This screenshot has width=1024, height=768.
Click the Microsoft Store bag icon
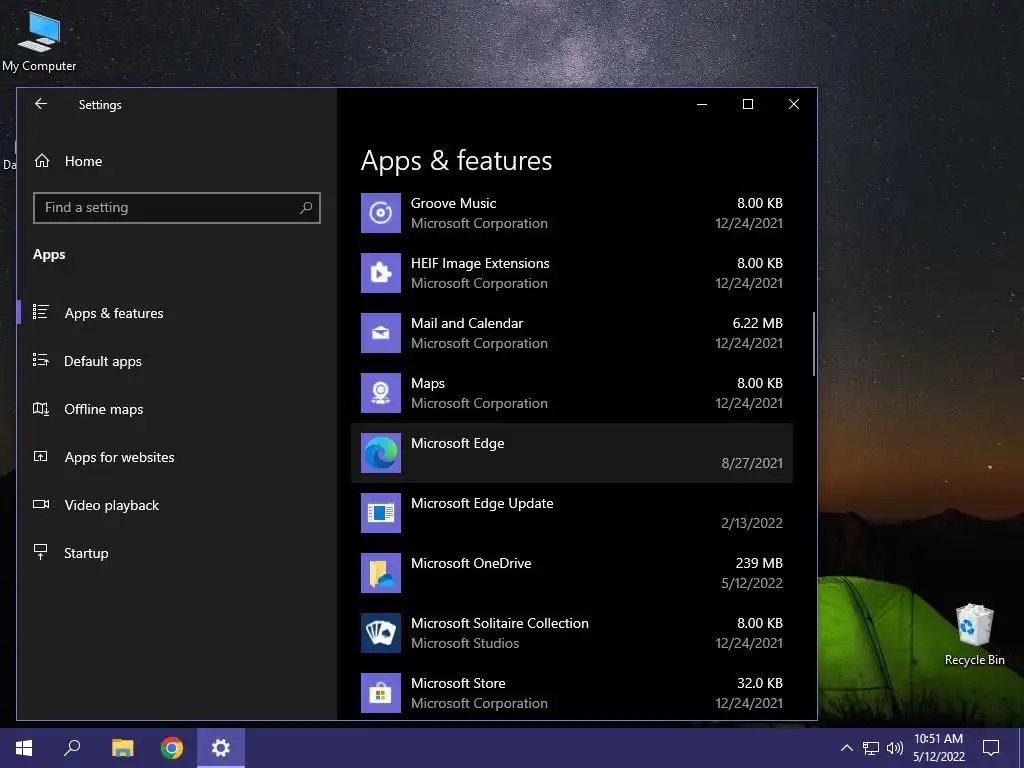(x=381, y=694)
